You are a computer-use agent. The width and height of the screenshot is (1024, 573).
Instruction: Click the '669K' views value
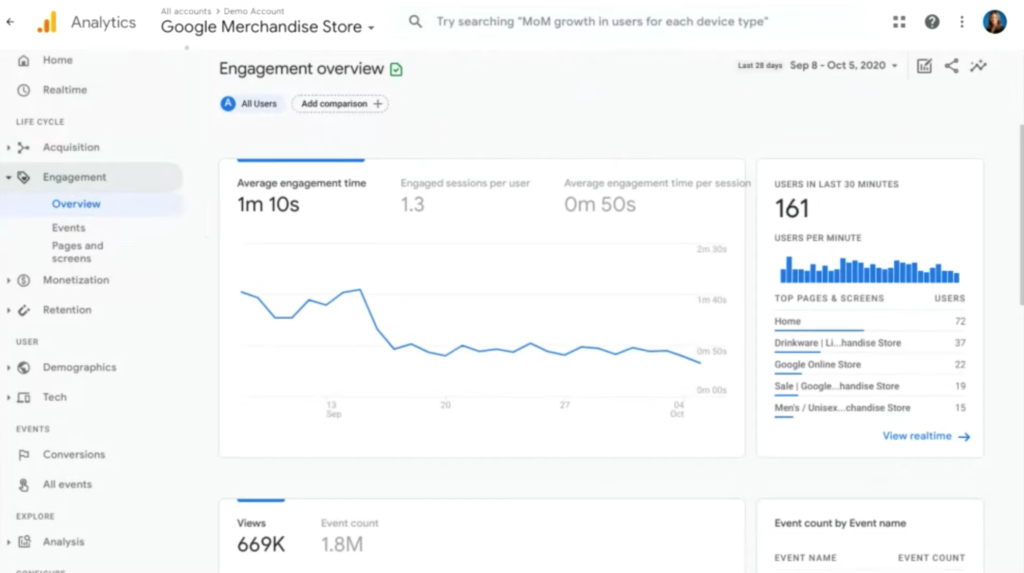(x=261, y=544)
